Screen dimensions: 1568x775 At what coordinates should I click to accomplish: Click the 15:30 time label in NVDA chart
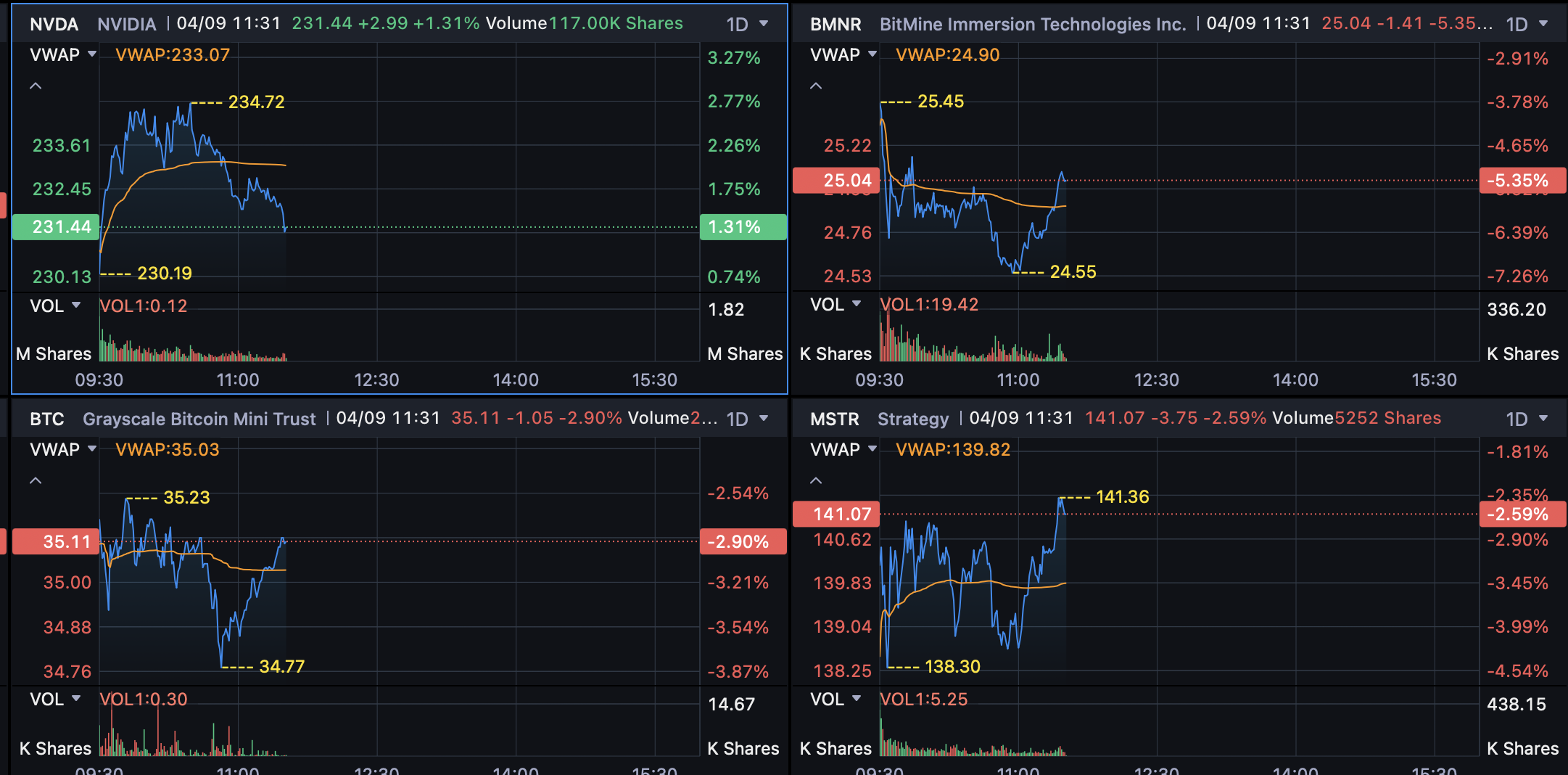point(654,380)
